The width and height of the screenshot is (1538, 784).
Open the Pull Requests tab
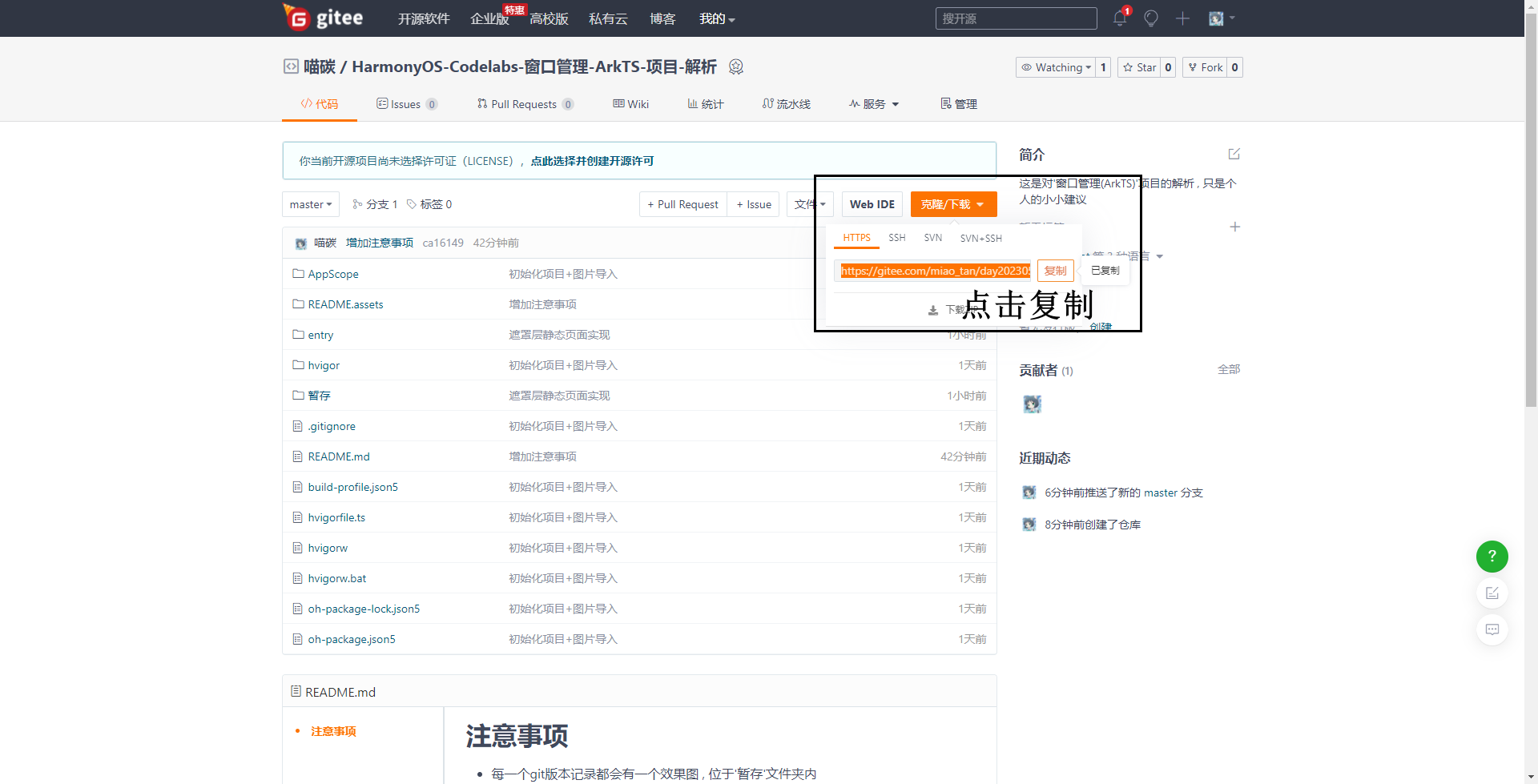click(525, 104)
